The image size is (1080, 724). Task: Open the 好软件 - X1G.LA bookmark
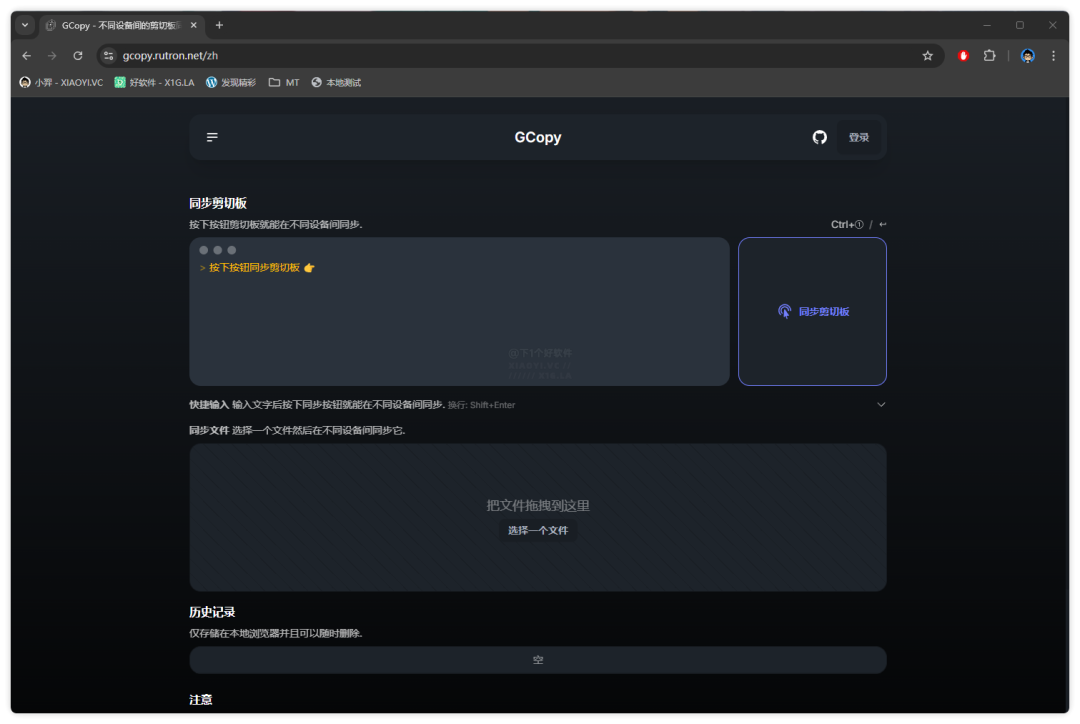point(155,83)
